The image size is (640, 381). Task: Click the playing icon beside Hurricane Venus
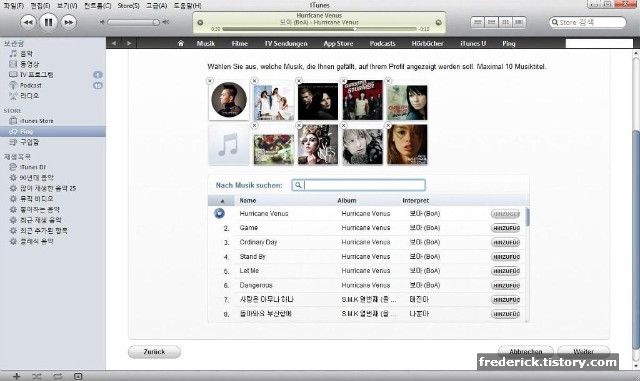(x=220, y=213)
